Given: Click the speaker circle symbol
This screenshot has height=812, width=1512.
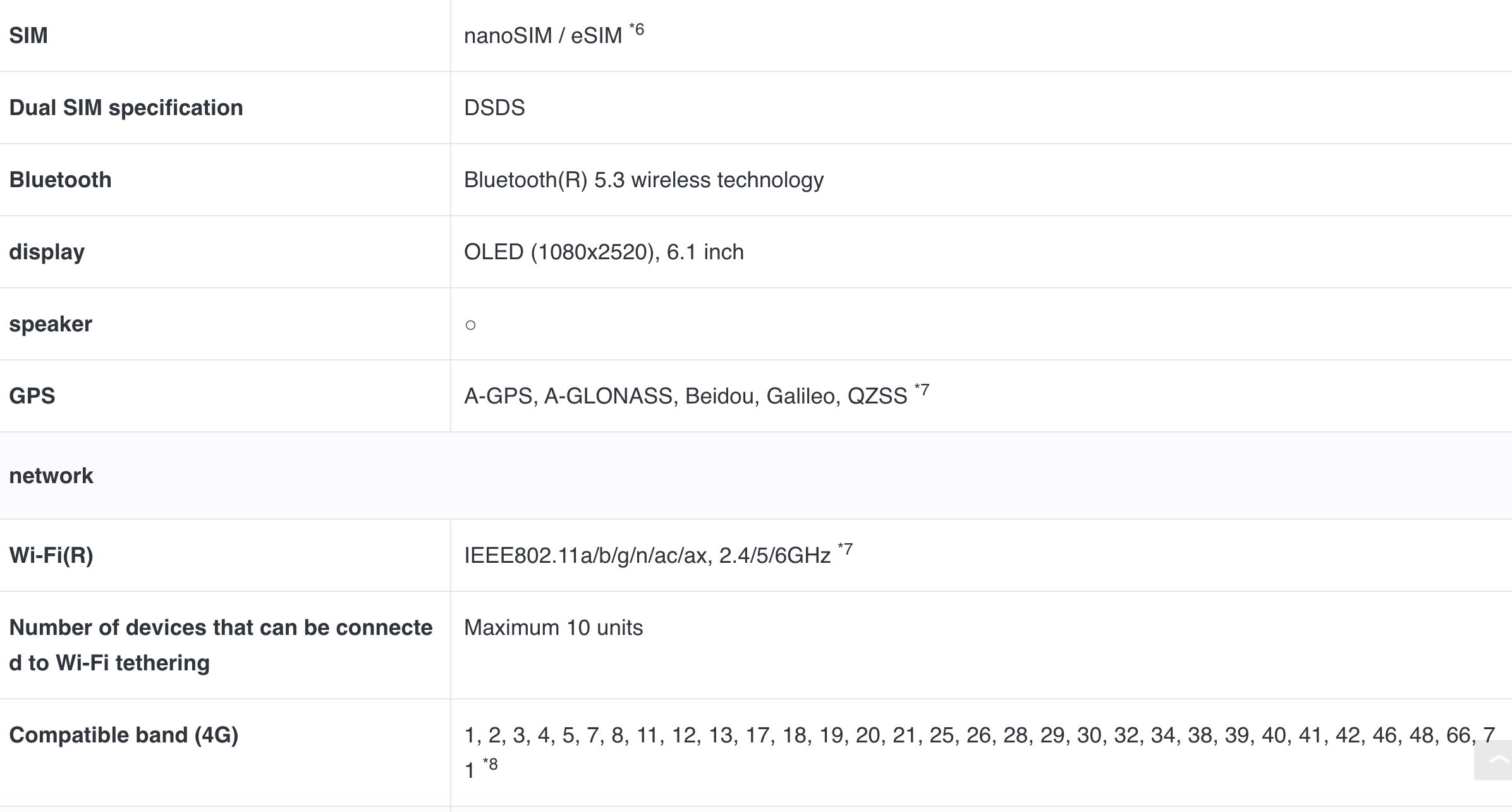Looking at the screenshot, I should coord(470,325).
